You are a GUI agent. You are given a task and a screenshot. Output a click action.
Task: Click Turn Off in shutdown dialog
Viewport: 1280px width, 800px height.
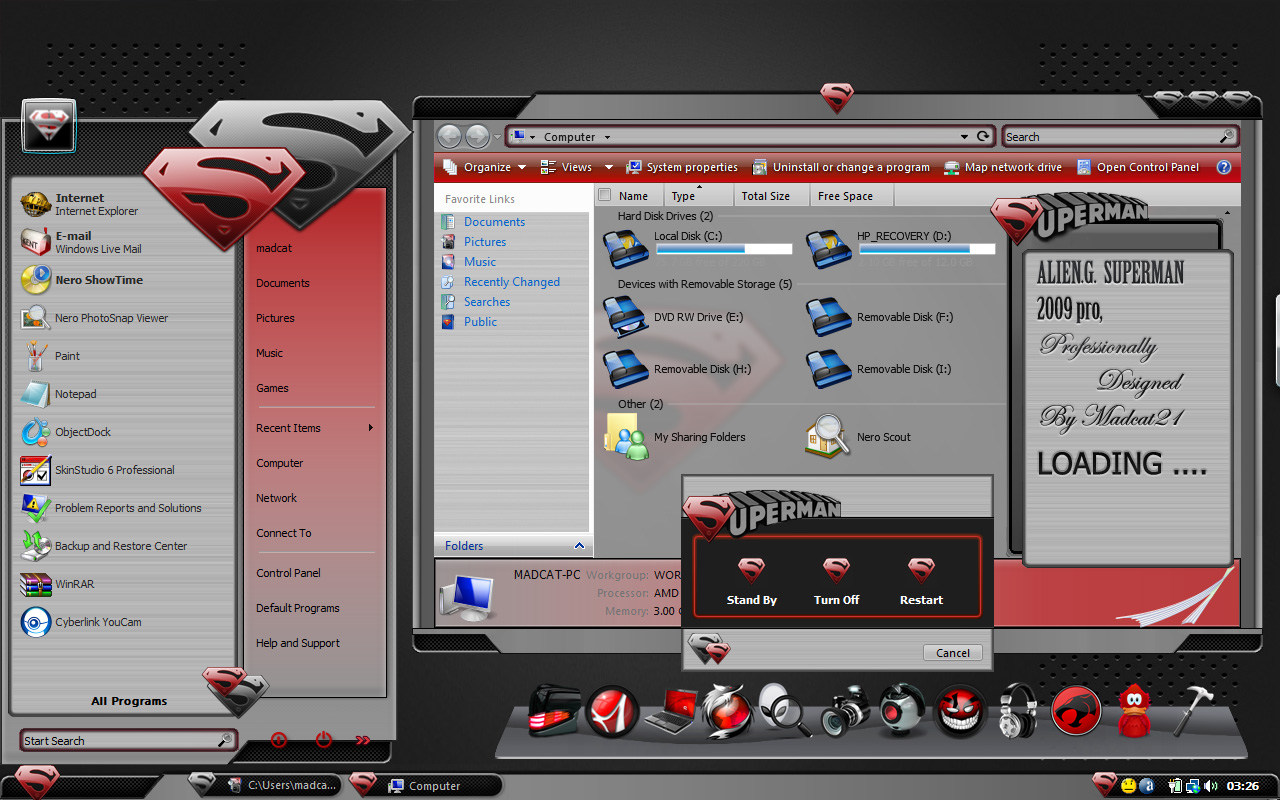coord(837,583)
